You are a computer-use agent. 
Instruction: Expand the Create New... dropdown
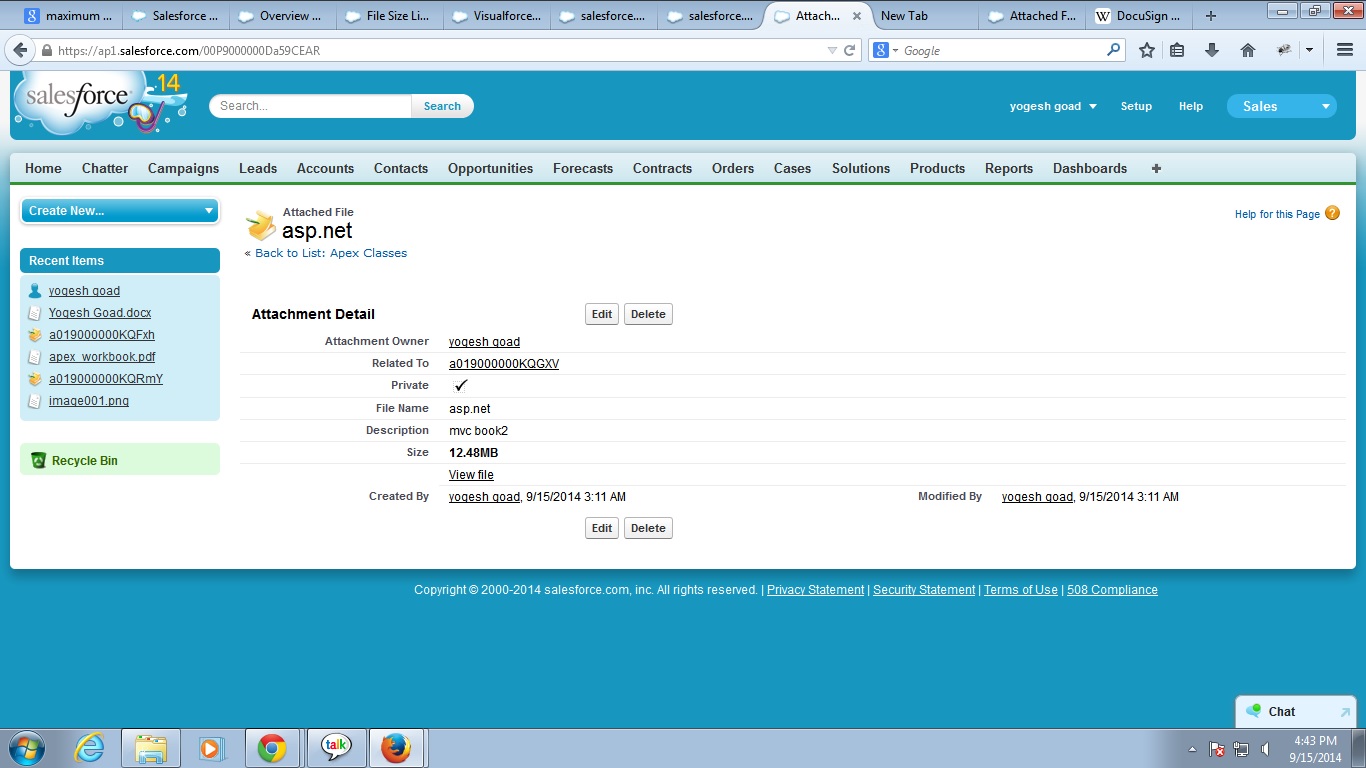pos(120,210)
